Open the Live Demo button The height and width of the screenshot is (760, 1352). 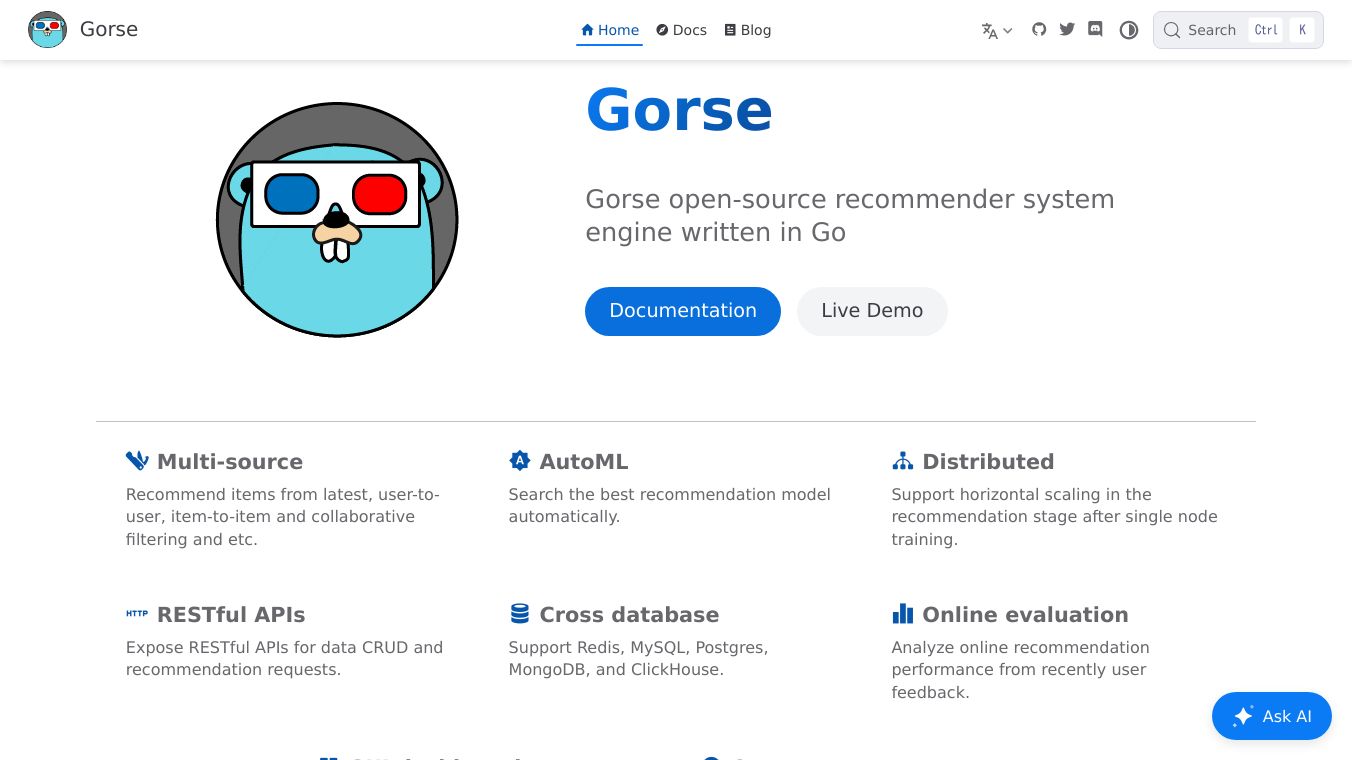pos(872,311)
